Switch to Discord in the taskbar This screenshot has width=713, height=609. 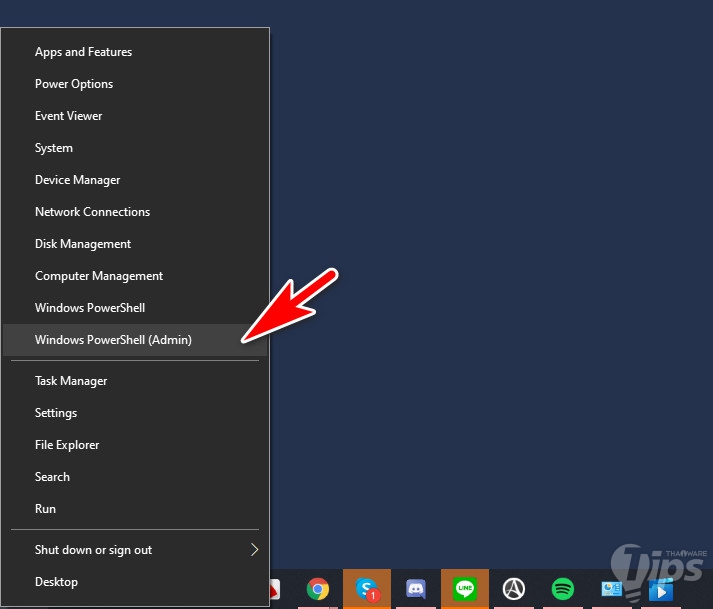pos(416,589)
